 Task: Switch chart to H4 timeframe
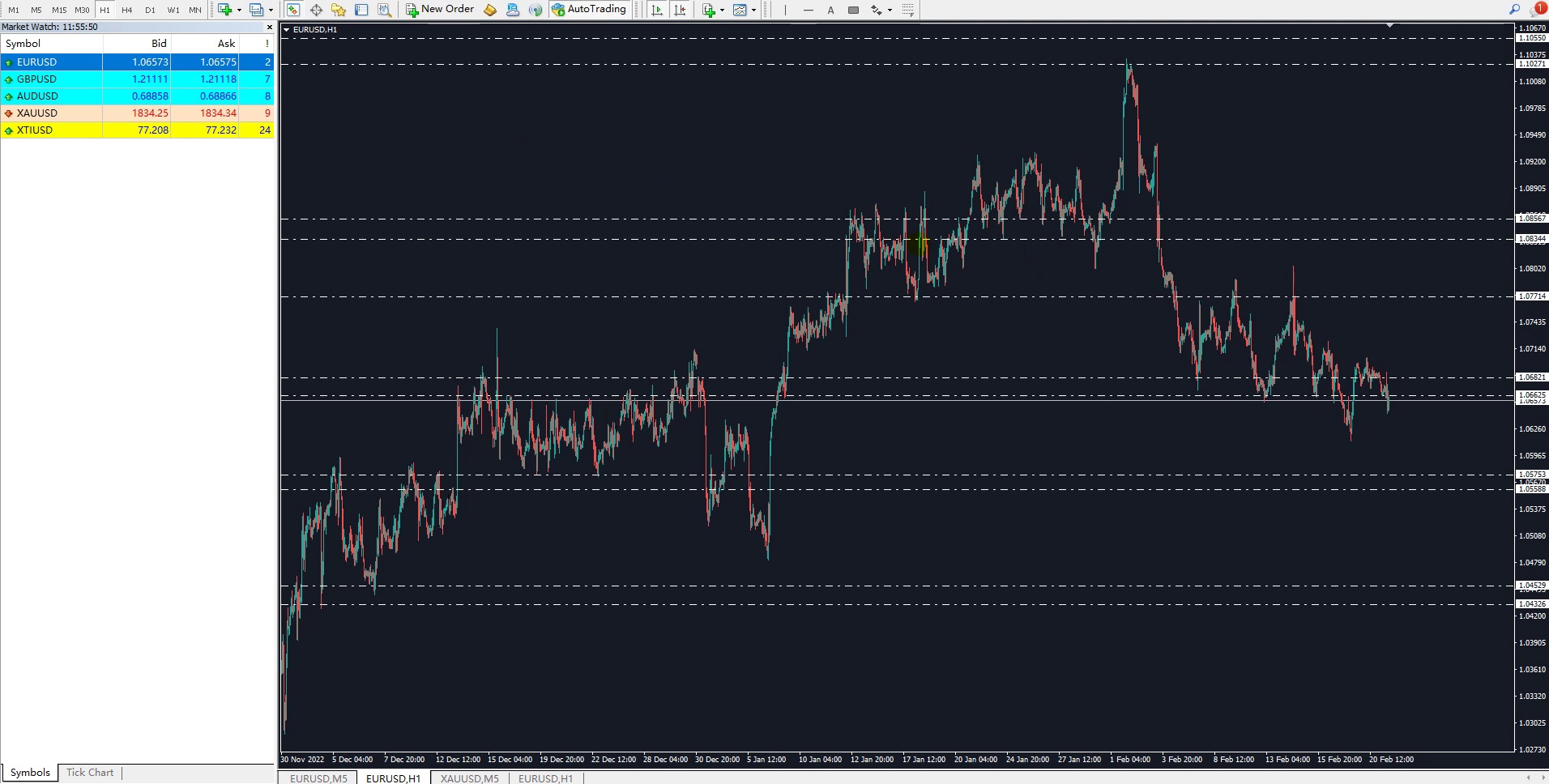click(127, 10)
